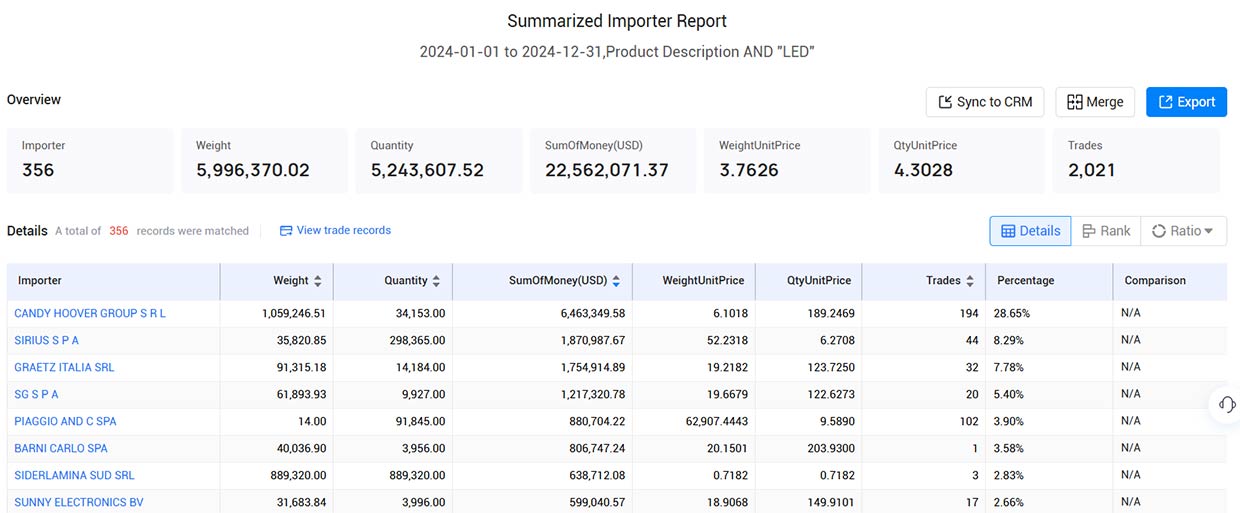Click the WeightUnitPrice column header
Viewport: 1240px width, 513px height.
(x=694, y=281)
